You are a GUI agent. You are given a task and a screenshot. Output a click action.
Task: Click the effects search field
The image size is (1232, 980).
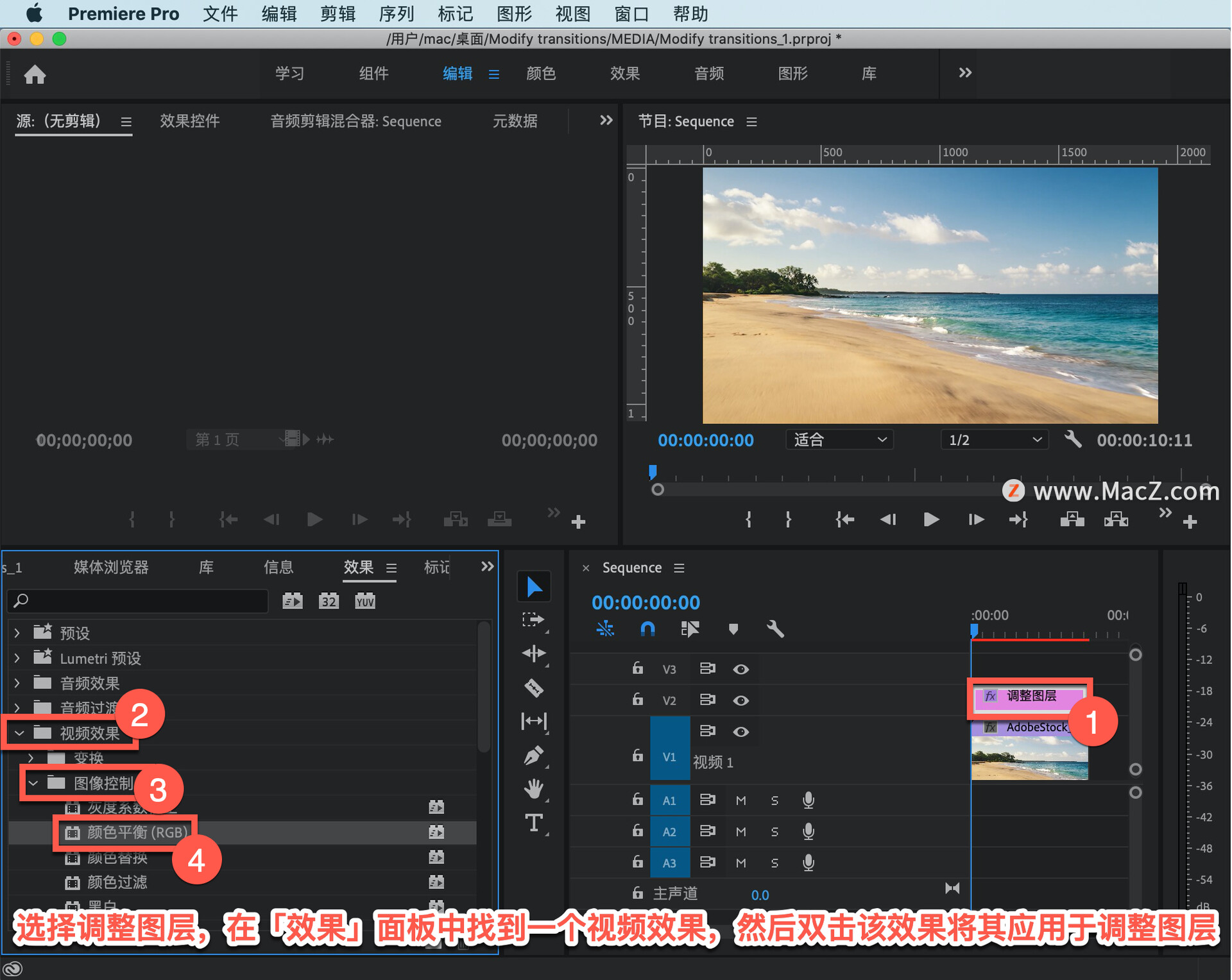138,600
